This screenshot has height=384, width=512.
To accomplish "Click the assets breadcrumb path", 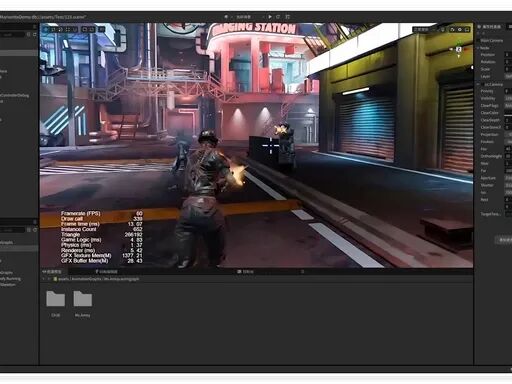I will 99,279.
